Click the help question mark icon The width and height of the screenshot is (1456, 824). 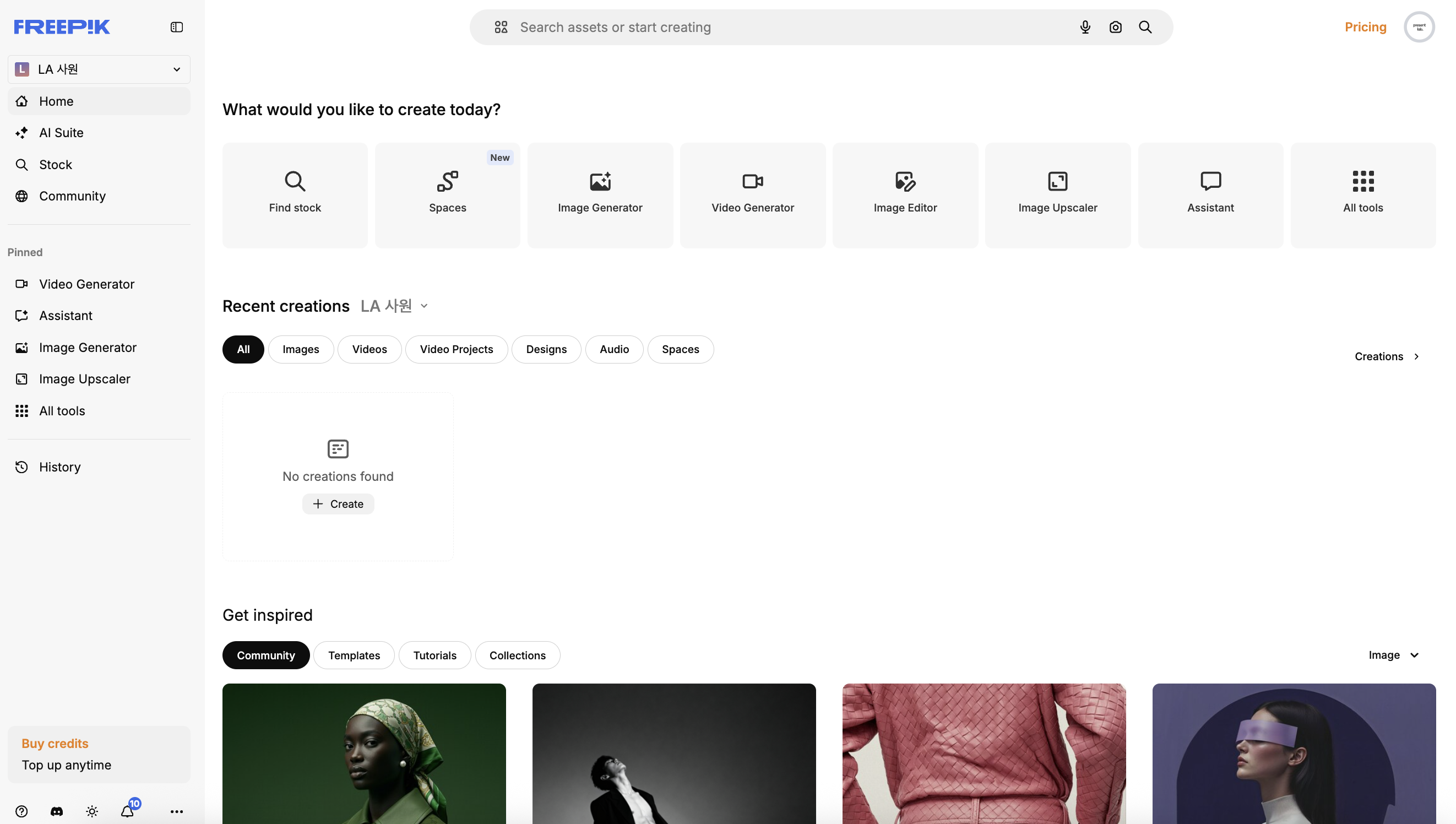coord(21,811)
